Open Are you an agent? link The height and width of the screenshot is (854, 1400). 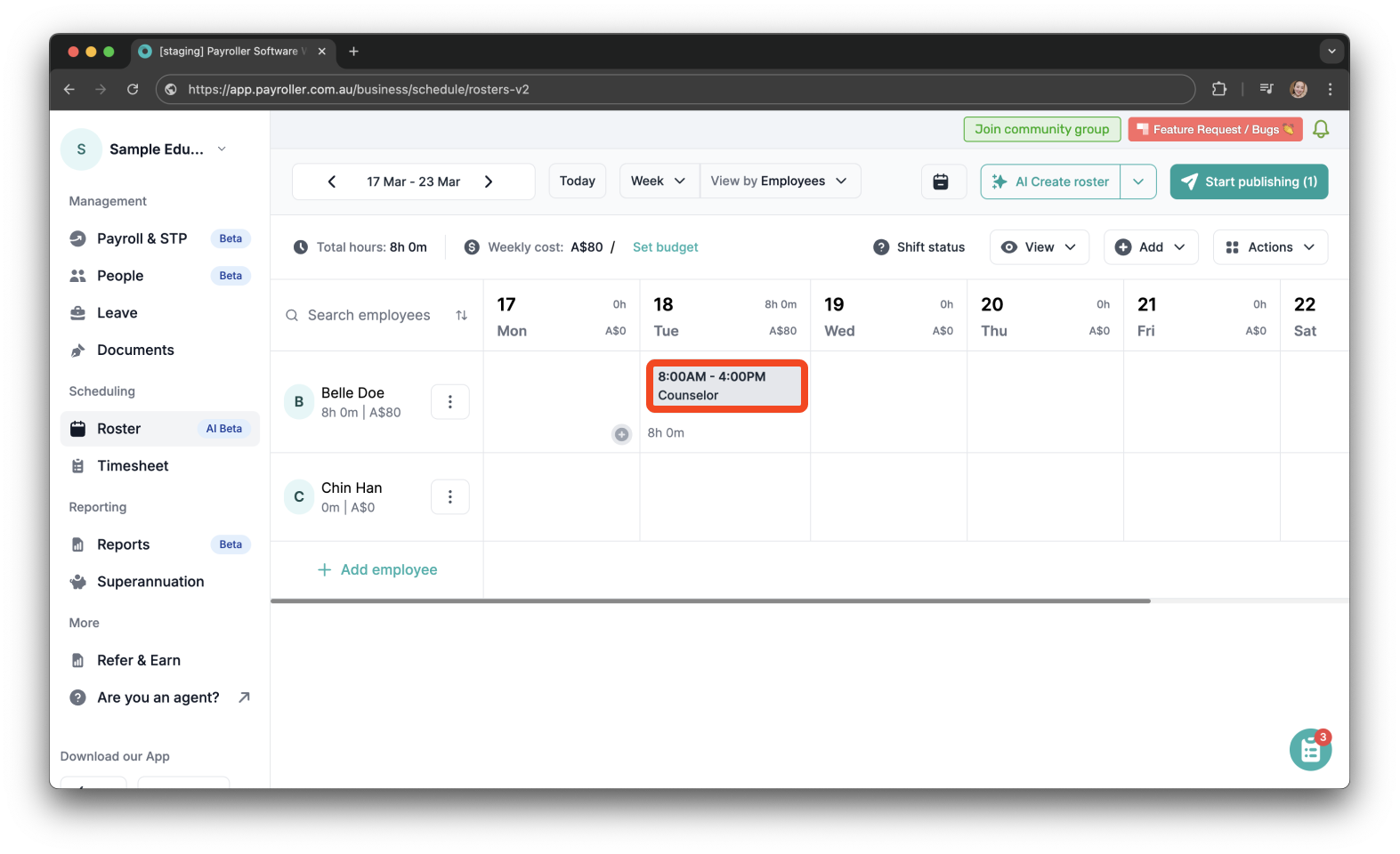pos(160,697)
